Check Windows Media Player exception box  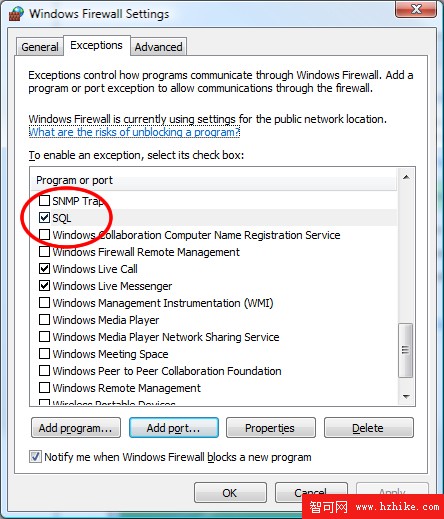[44, 320]
